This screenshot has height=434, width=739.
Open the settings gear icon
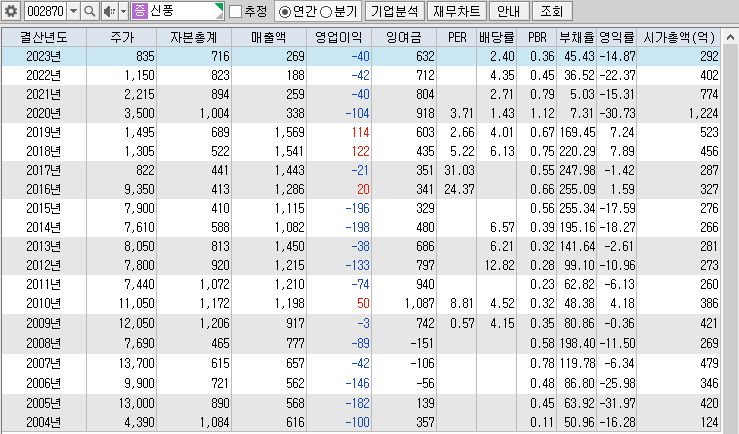(11, 11)
